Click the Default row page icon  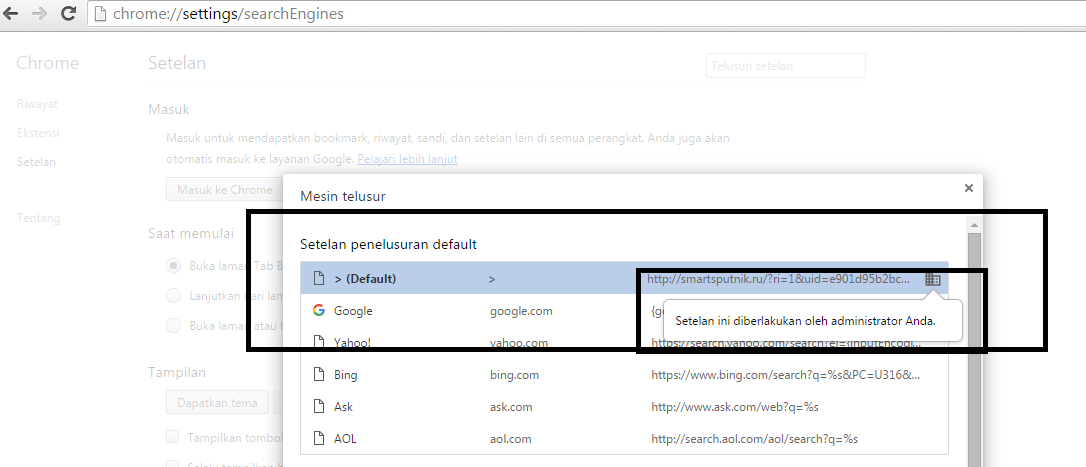[319, 279]
